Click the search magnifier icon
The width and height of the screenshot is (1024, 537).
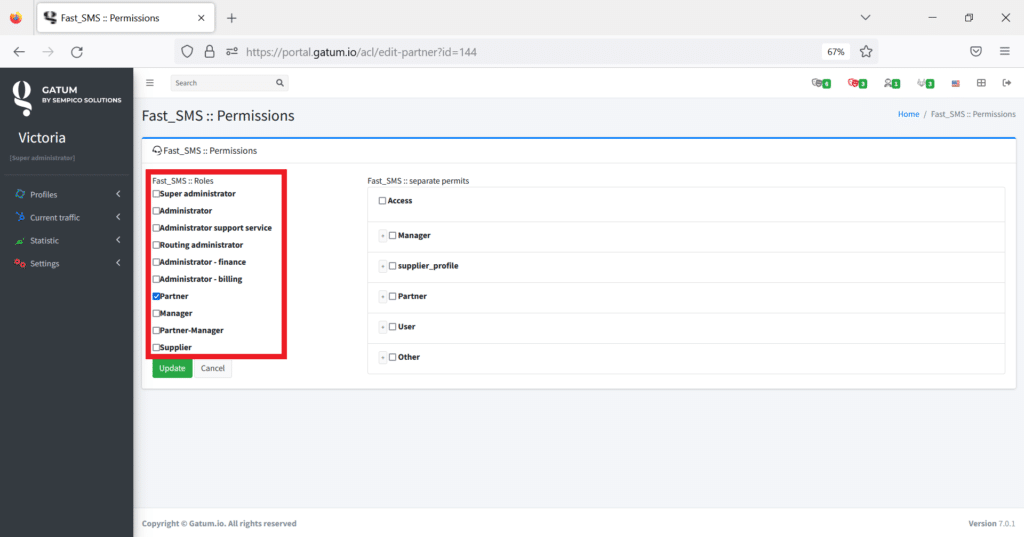(280, 83)
